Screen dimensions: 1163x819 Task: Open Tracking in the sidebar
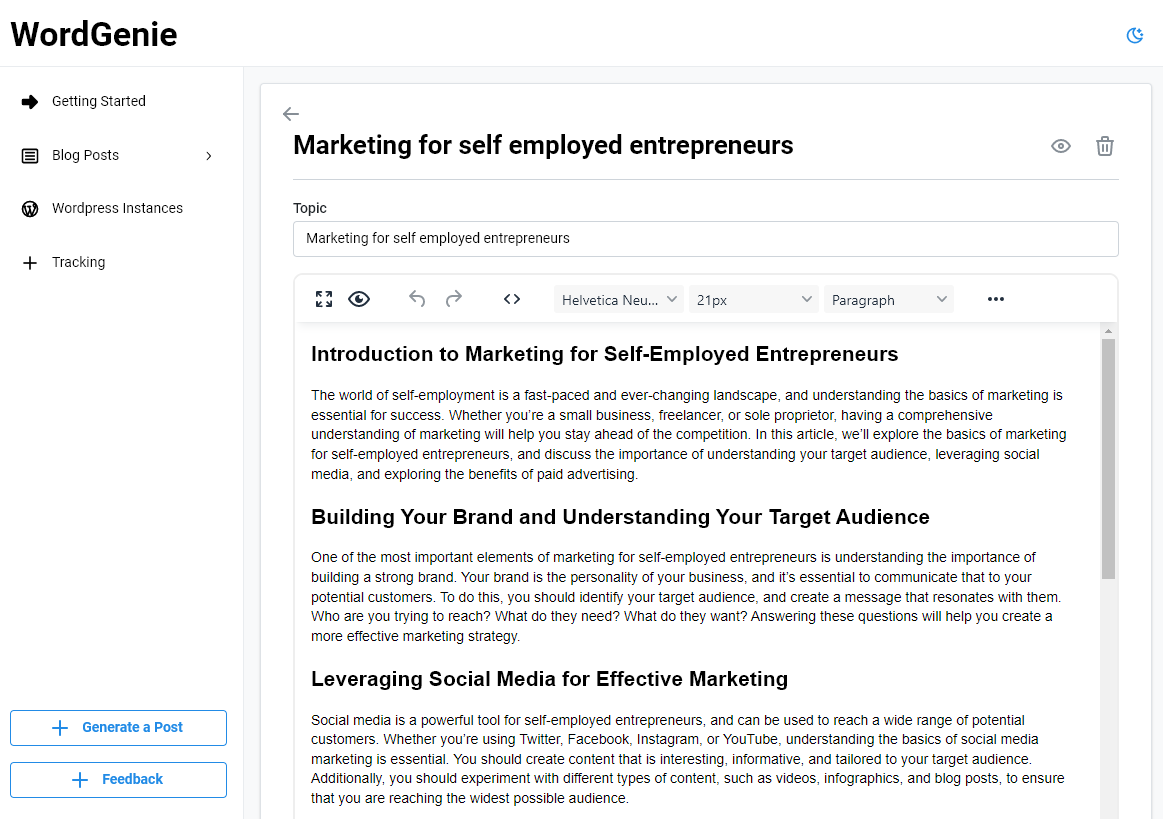point(78,262)
